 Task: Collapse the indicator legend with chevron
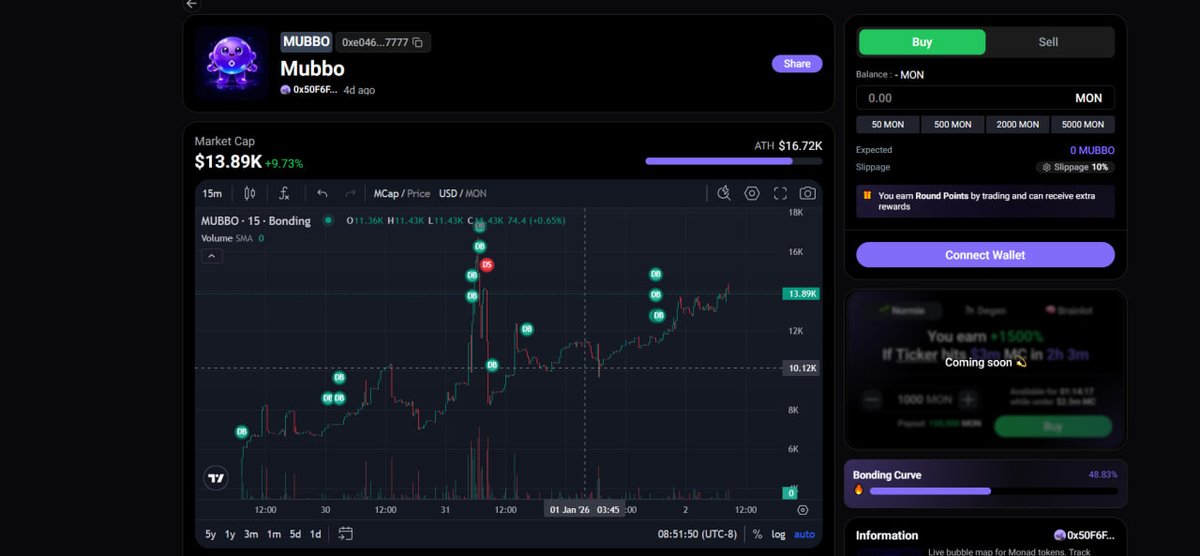click(x=211, y=256)
